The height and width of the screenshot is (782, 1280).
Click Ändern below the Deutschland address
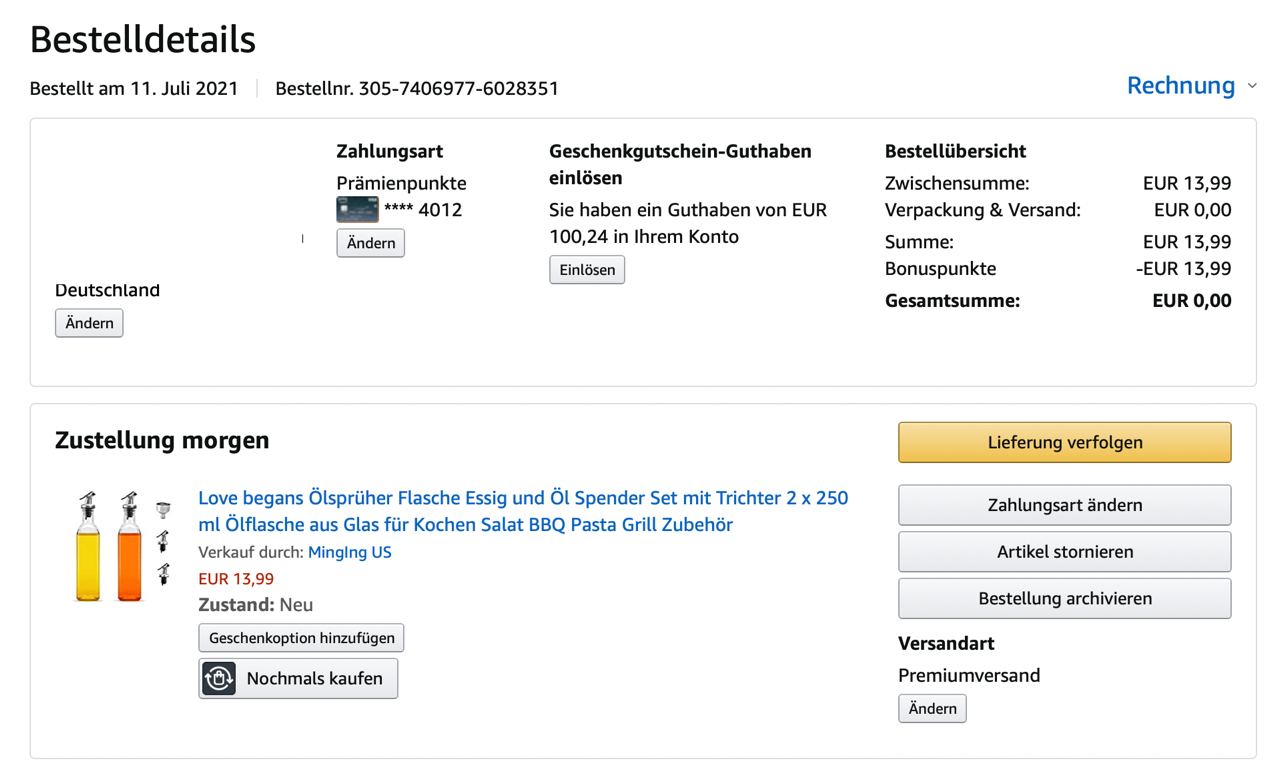click(89, 324)
